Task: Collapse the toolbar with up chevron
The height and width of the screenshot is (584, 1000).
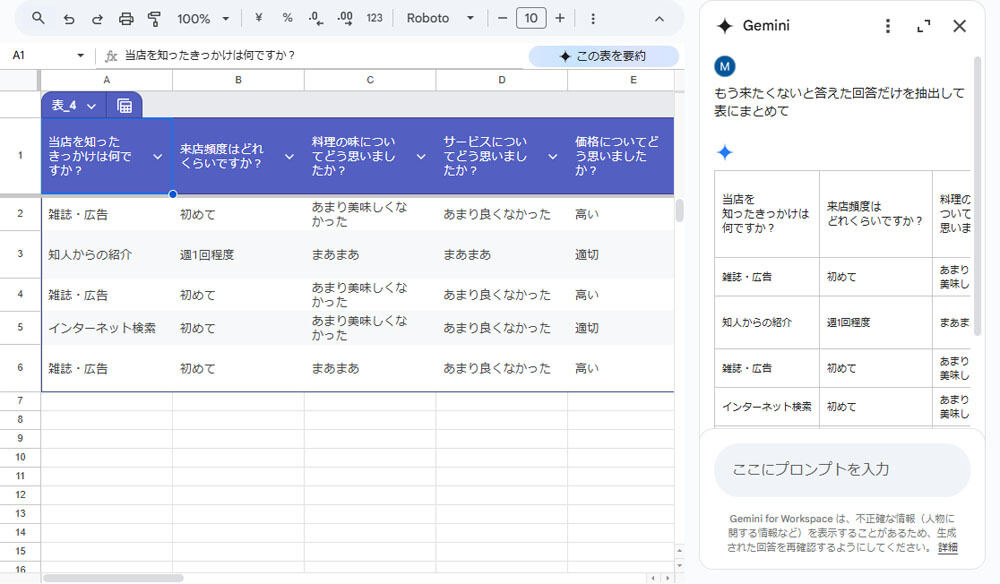Action: coord(659,19)
